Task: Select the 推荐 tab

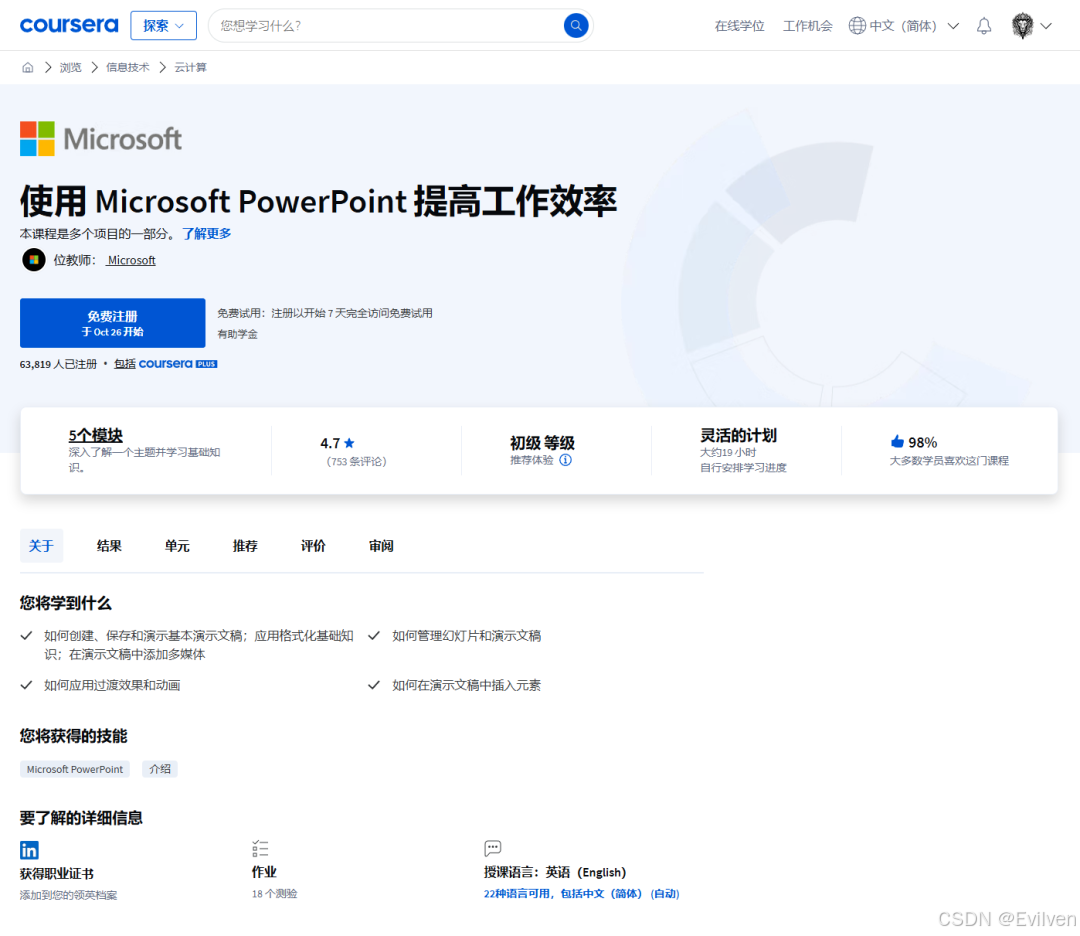Action: click(x=245, y=545)
